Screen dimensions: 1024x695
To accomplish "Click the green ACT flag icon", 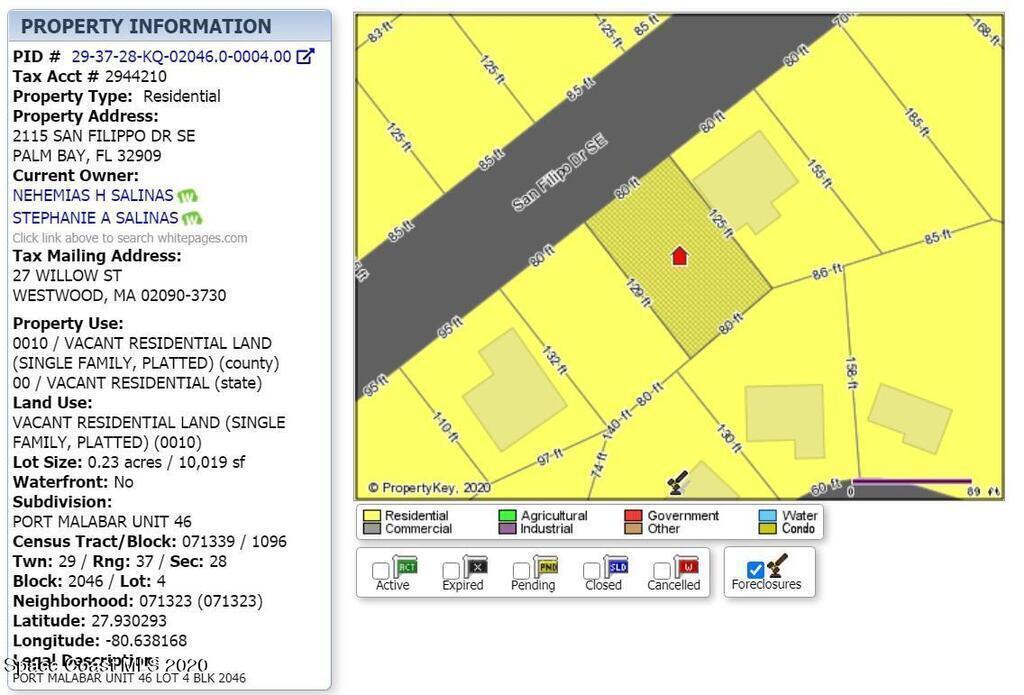I will tap(405, 567).
